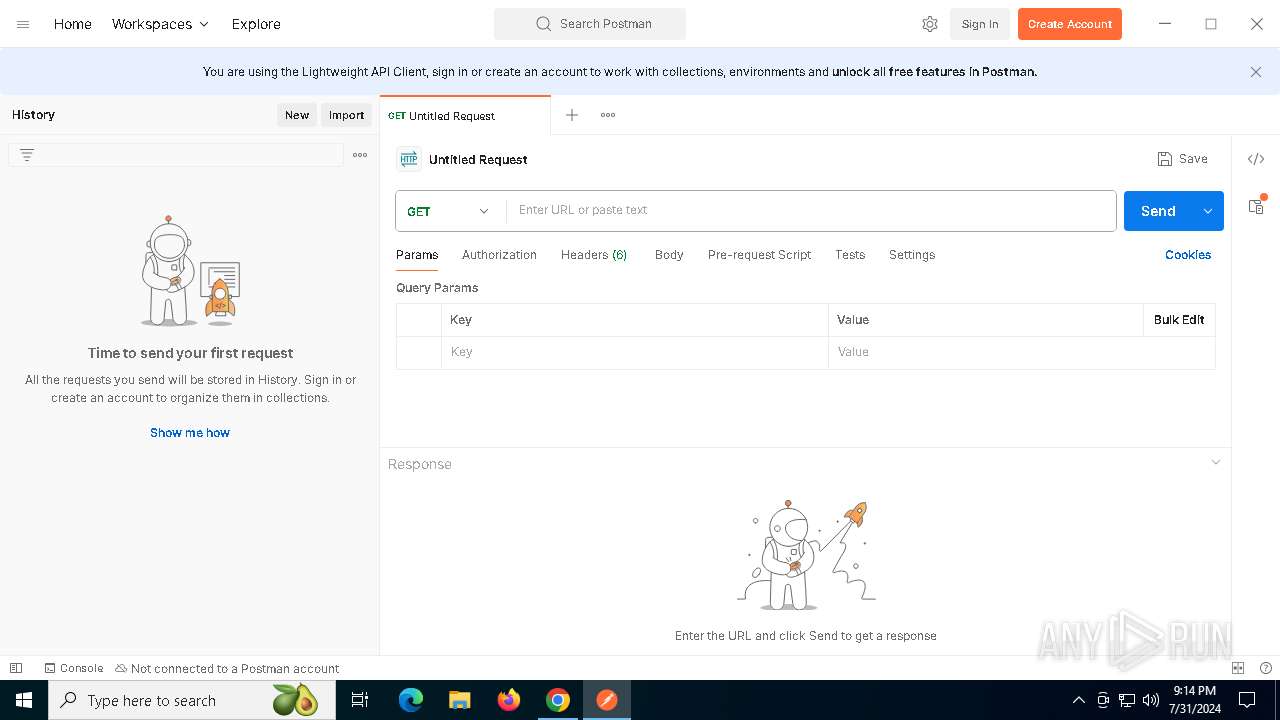Click Bulk Edit for query params
Viewport: 1280px width, 720px height.
[1179, 320]
